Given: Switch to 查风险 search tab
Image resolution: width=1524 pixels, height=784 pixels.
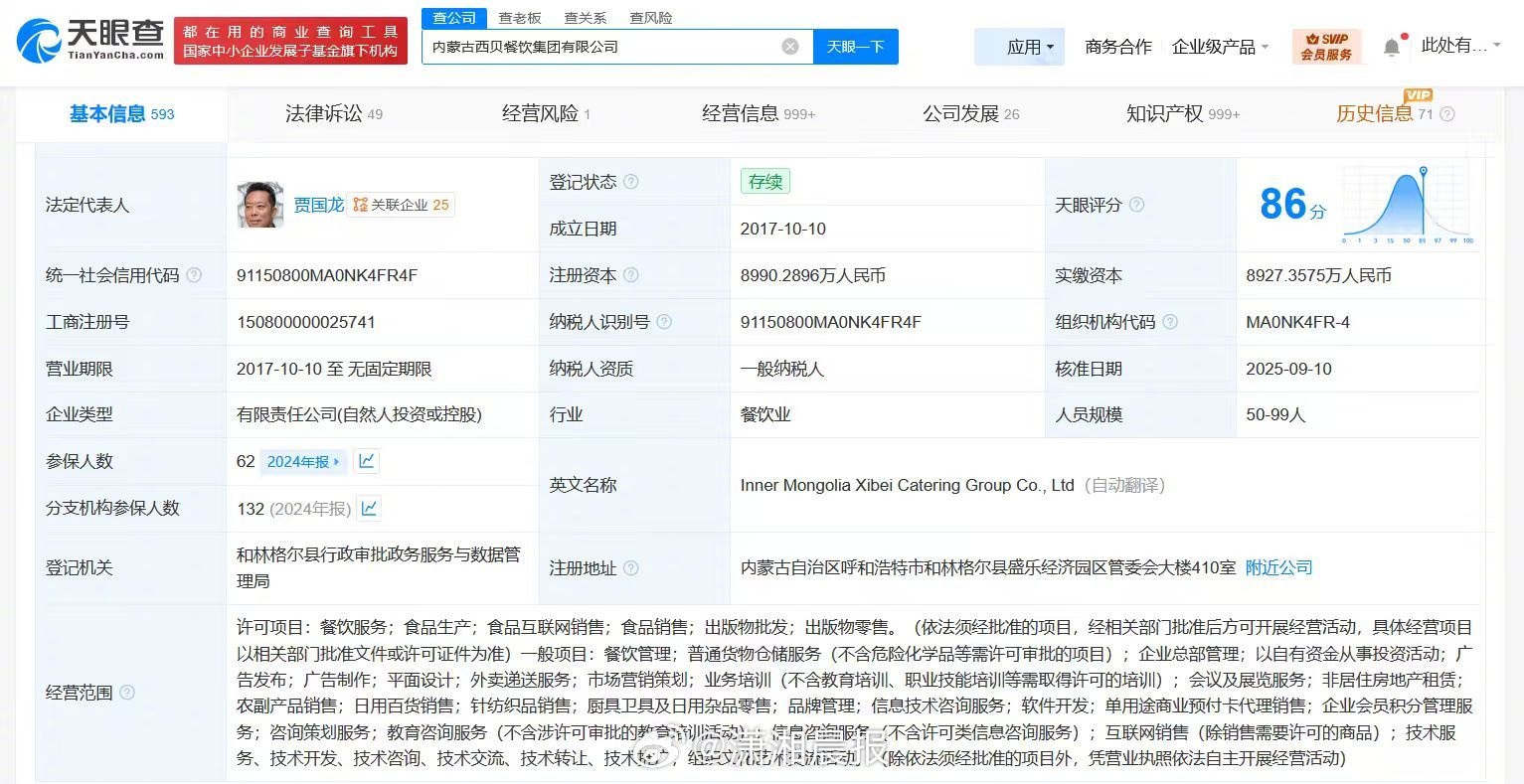Looking at the screenshot, I should coord(651,18).
